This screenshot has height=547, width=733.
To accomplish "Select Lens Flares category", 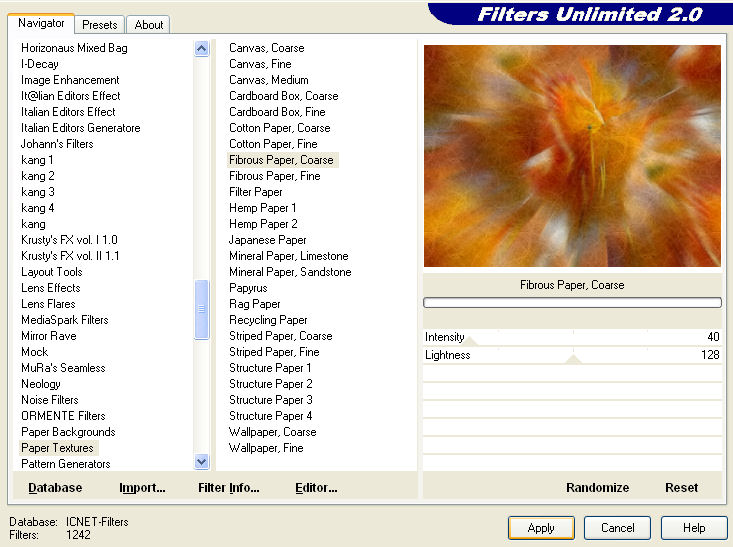I will [48, 304].
